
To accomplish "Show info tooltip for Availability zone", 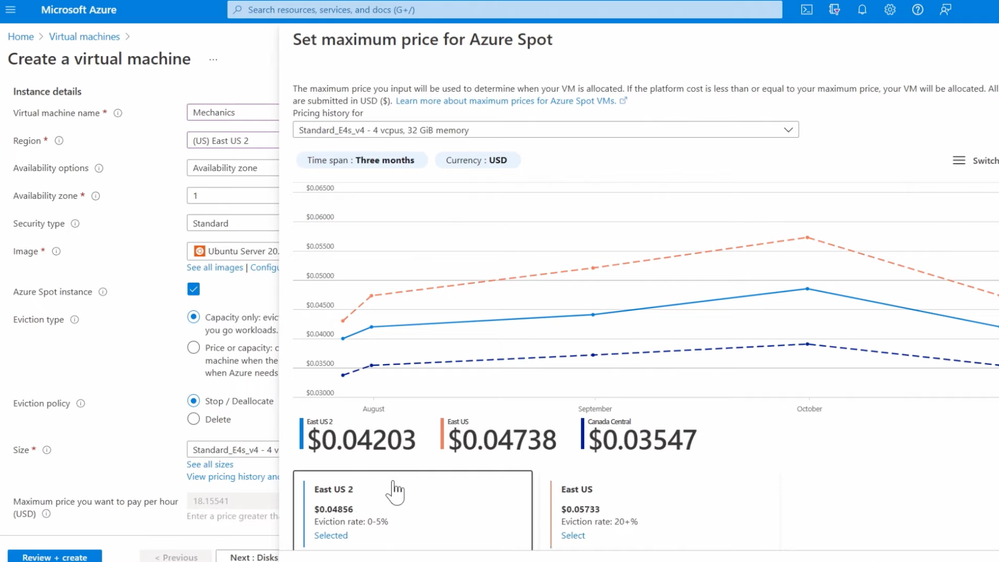I will [96, 196].
